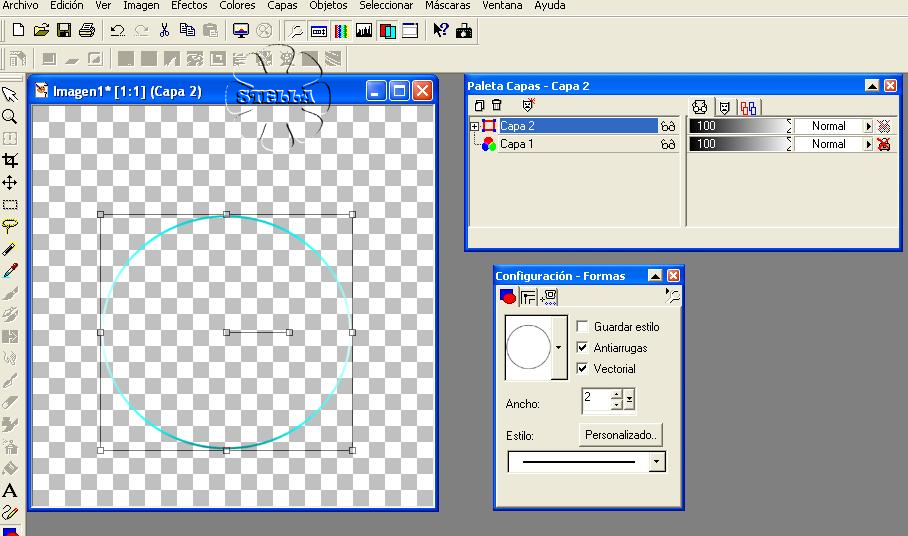Delete layer with trash can icon
The image size is (908, 536).
coord(497,105)
